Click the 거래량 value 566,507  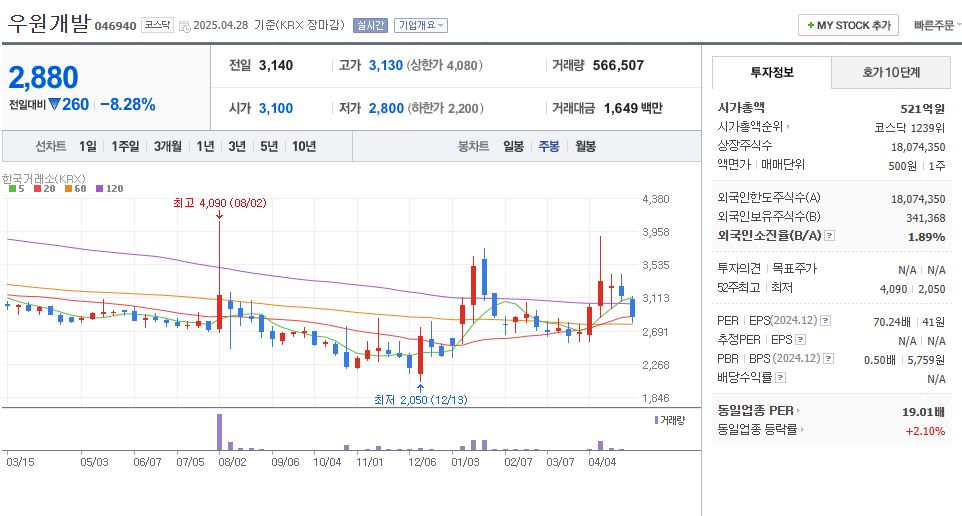click(x=618, y=65)
